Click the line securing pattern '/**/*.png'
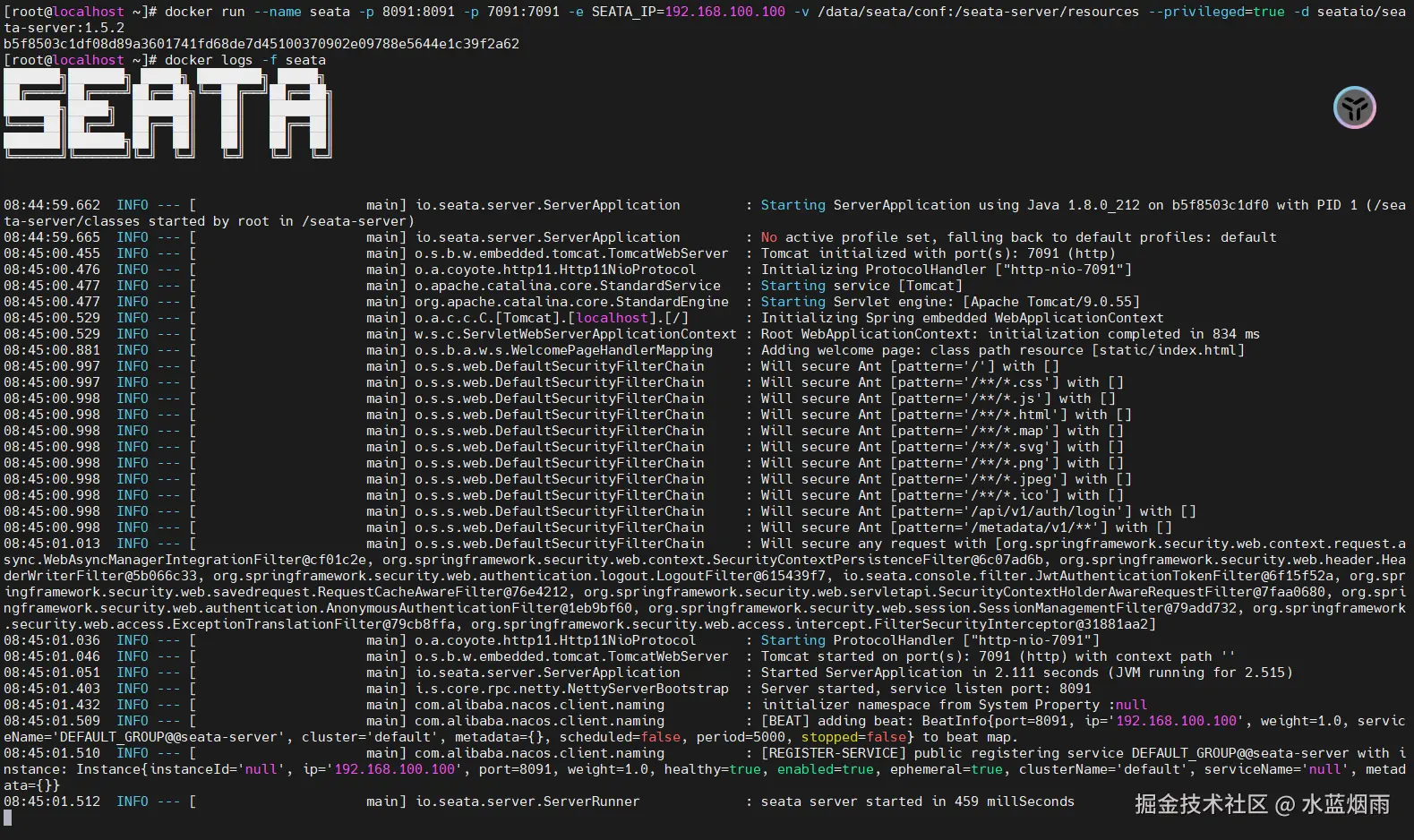The image size is (1414, 840). 942,463
